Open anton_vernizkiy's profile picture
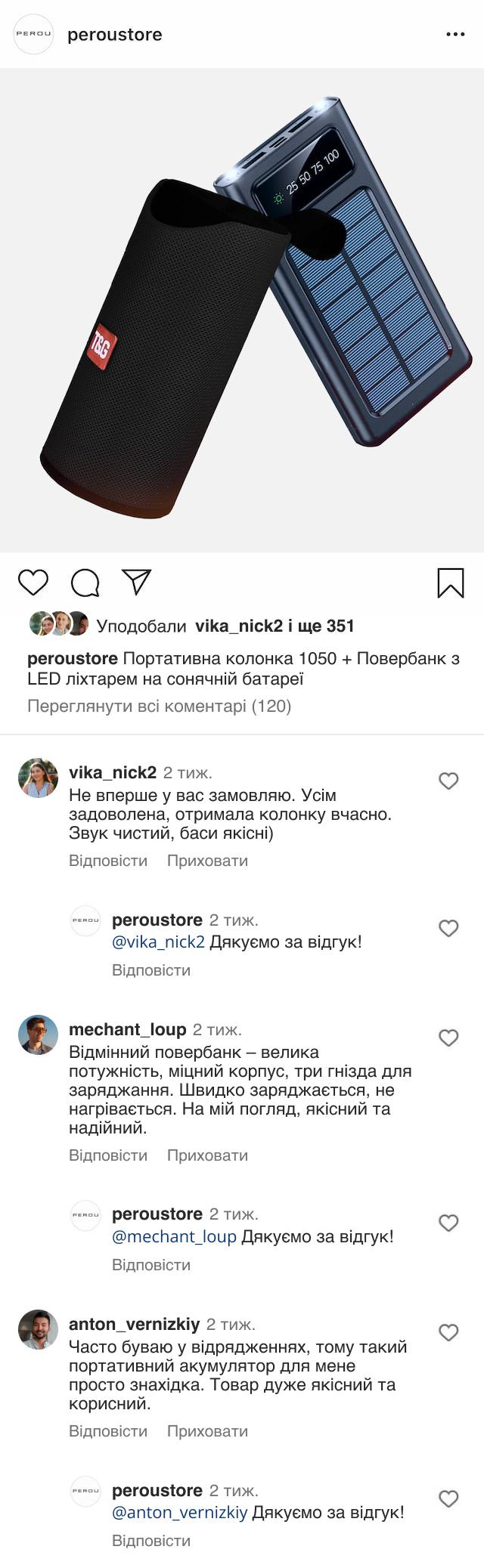This screenshot has width=484, height=1568. pyautogui.click(x=38, y=1330)
